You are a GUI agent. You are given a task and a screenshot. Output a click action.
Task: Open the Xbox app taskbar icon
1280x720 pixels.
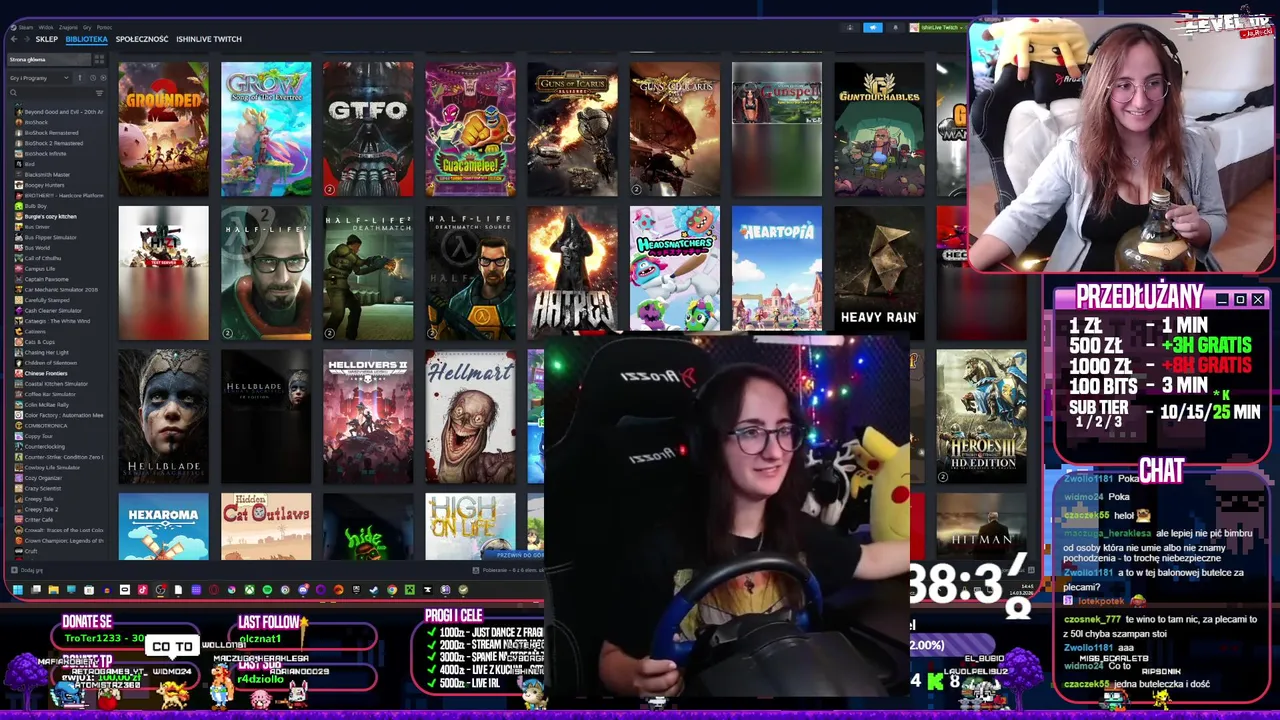[x=250, y=590]
